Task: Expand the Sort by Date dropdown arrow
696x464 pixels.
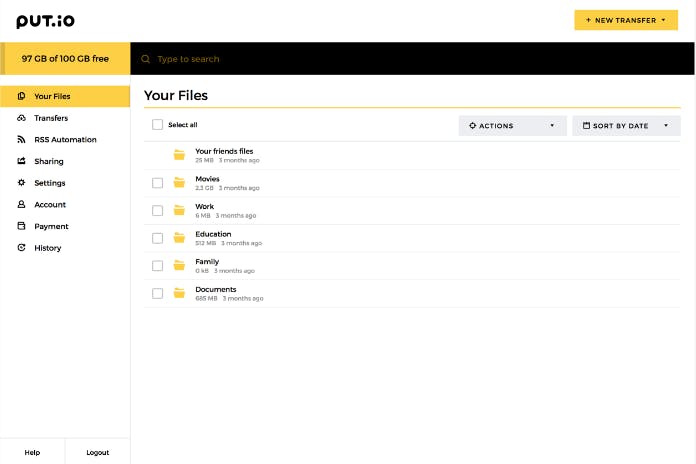Action: (666, 126)
